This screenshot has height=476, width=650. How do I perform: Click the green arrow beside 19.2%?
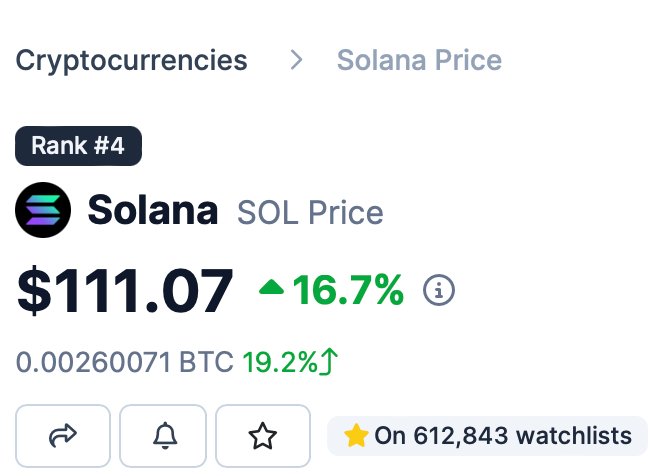click(x=330, y=361)
